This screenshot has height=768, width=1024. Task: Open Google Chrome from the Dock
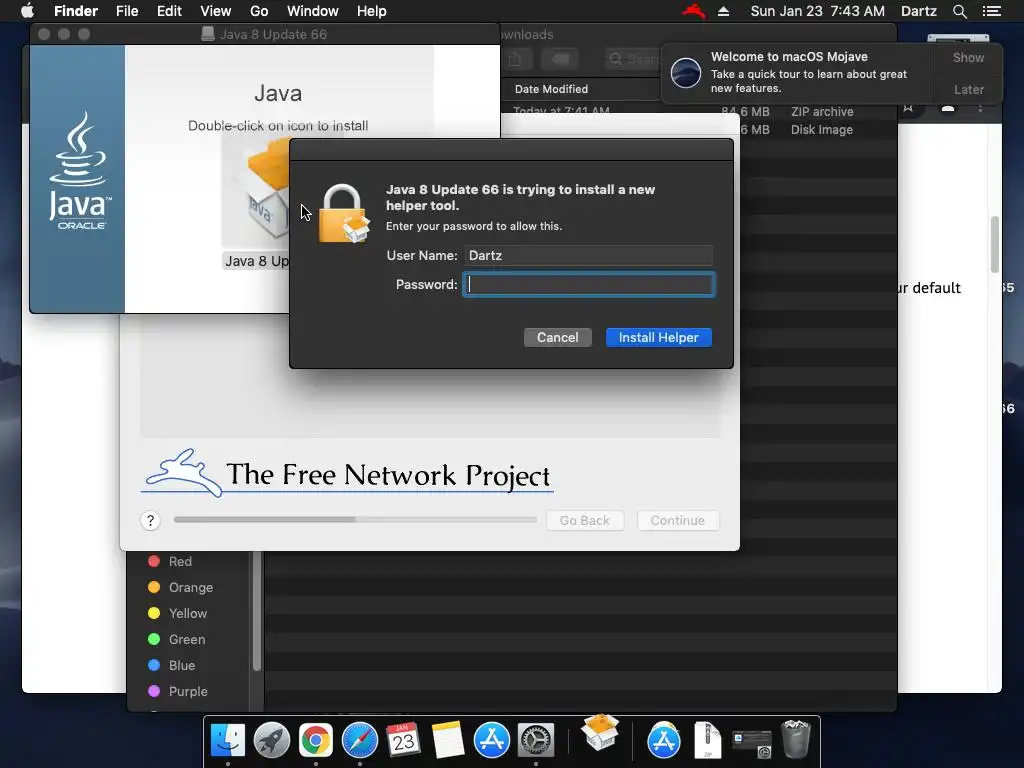(x=315, y=740)
